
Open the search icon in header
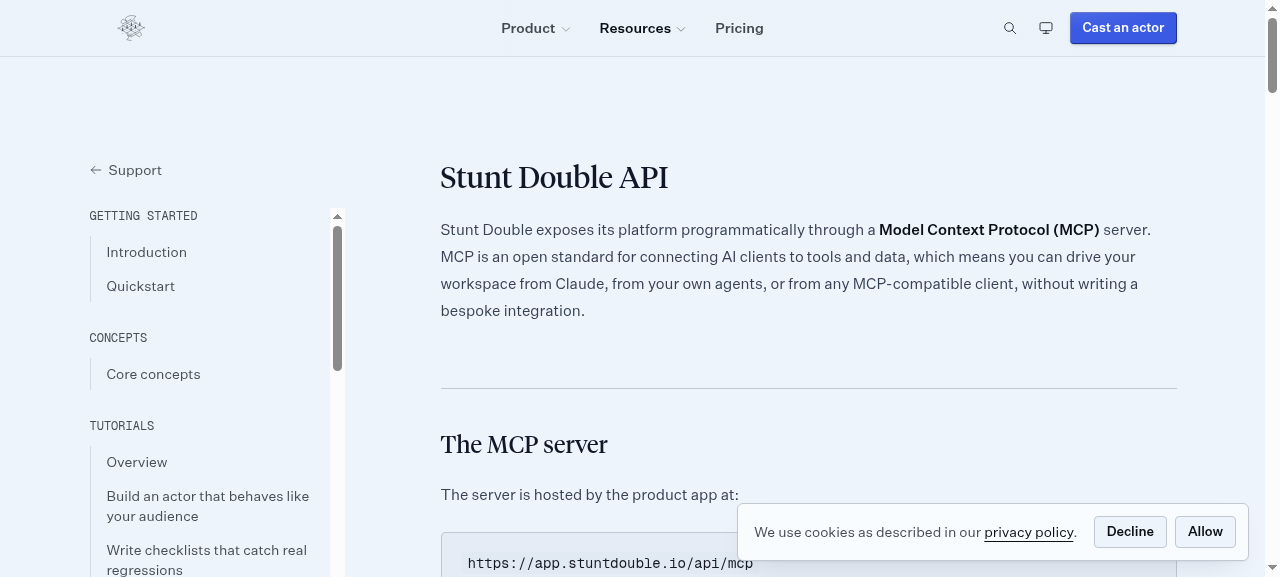pyautogui.click(x=1010, y=28)
